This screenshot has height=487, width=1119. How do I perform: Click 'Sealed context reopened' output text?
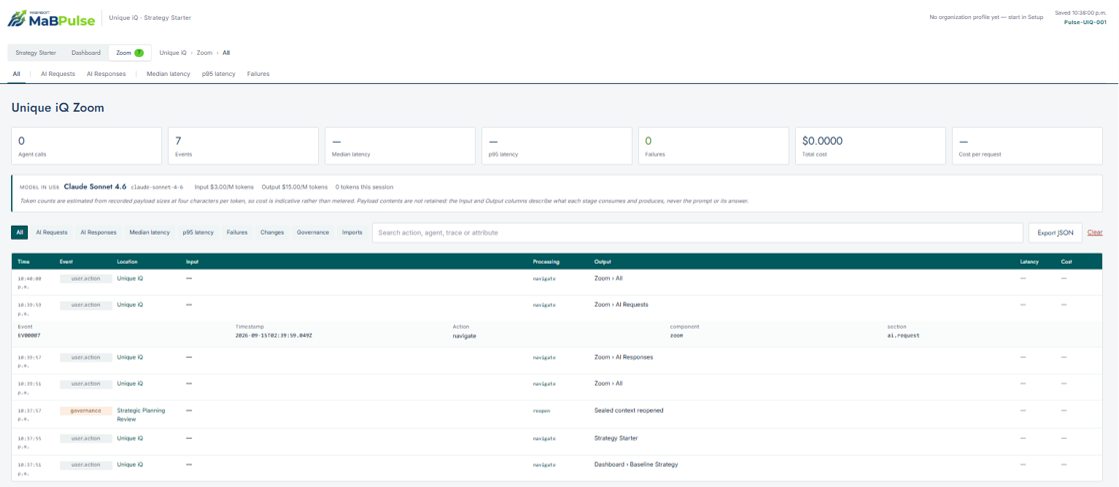(629, 411)
